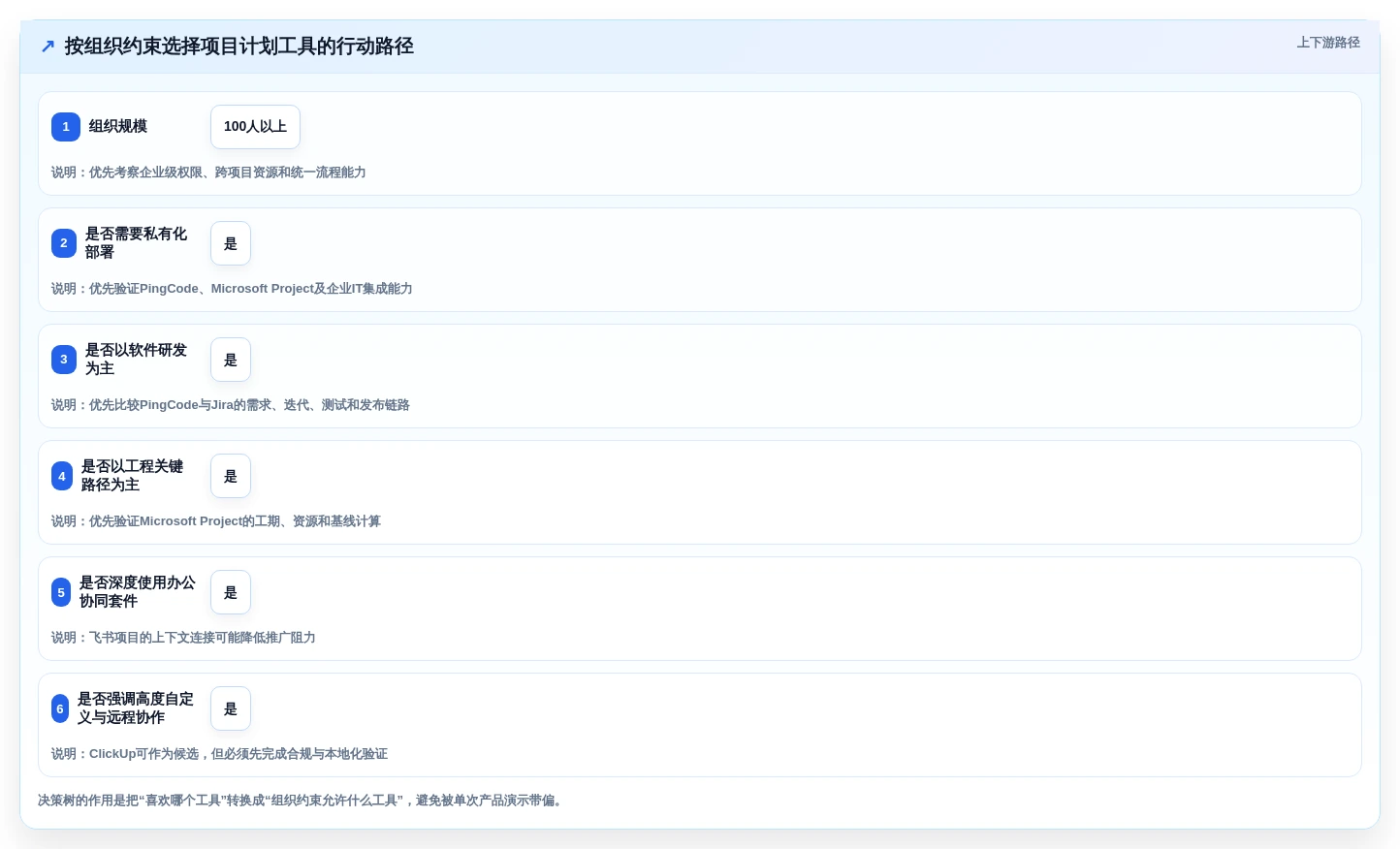This screenshot has width=1400, height=849.
Task: Click step number badge 1
Action: 66,127
